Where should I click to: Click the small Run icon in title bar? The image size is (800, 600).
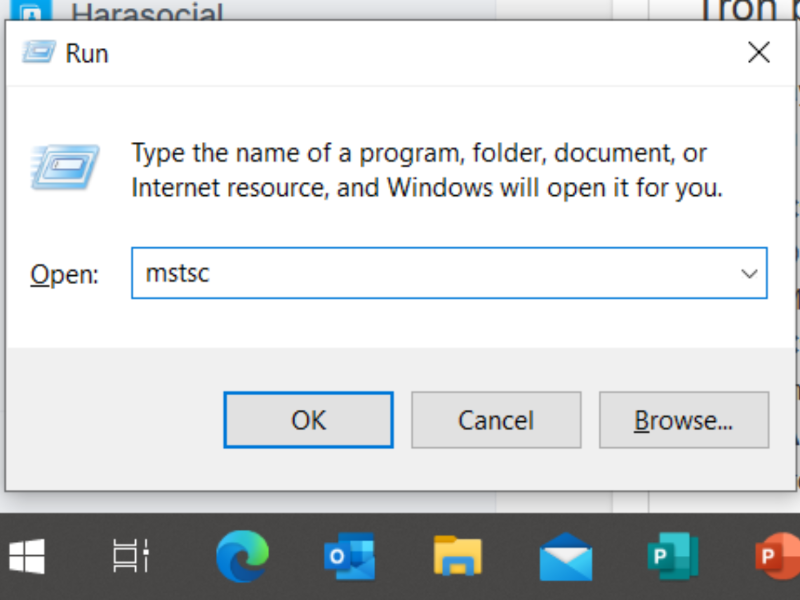[x=38, y=53]
